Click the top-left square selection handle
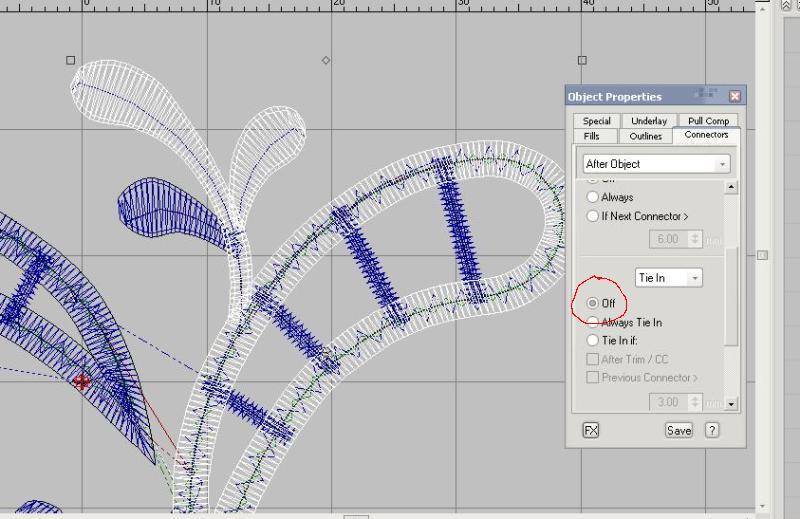Image resolution: width=800 pixels, height=519 pixels. coord(70,60)
